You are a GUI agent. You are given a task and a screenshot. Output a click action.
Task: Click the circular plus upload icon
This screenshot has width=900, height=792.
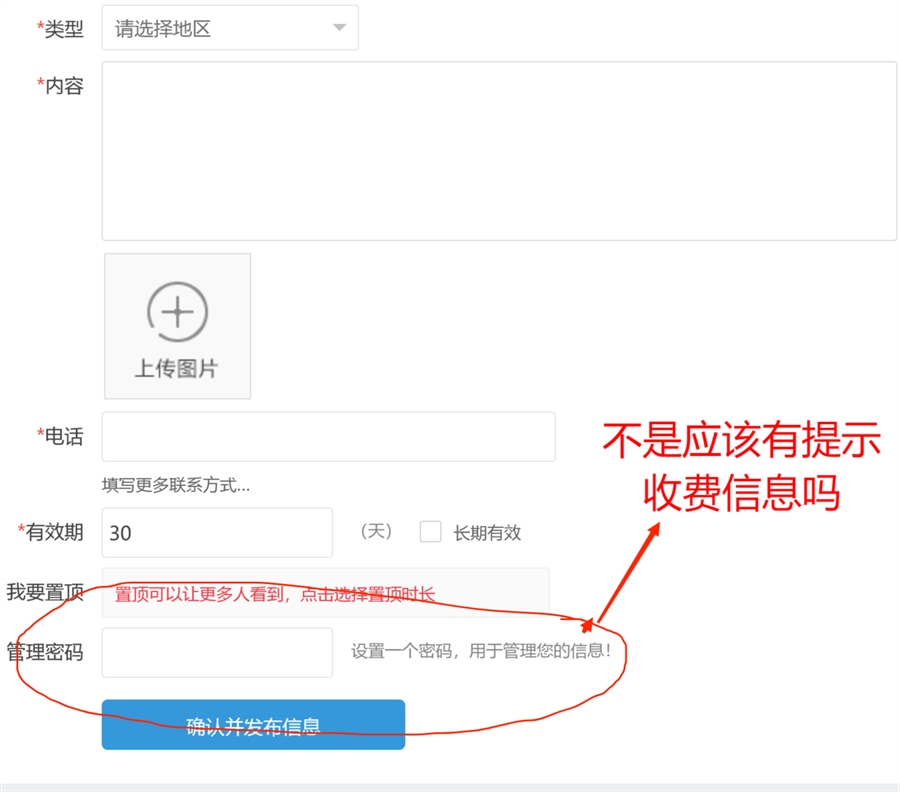[x=177, y=312]
